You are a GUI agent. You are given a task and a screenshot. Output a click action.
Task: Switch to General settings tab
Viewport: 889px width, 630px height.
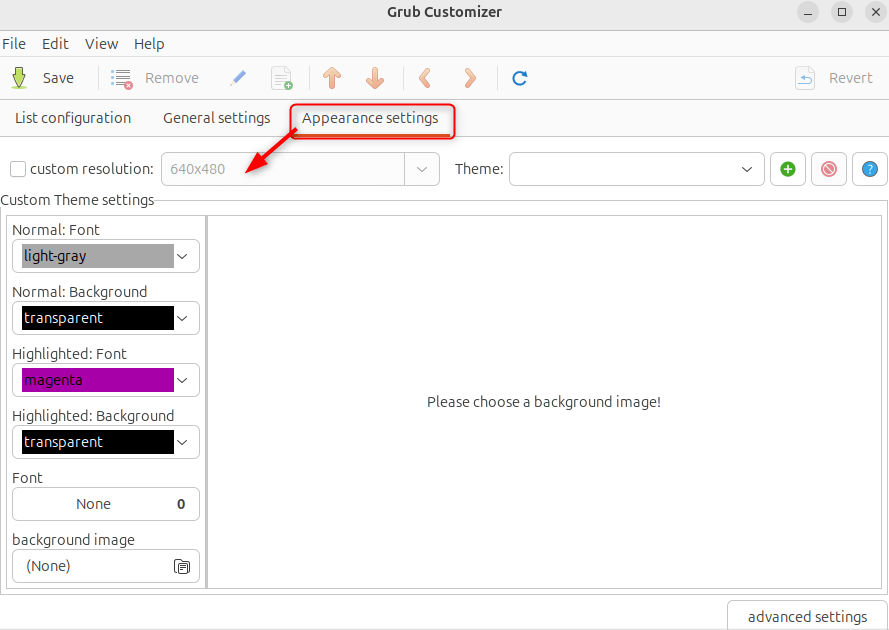point(217,118)
